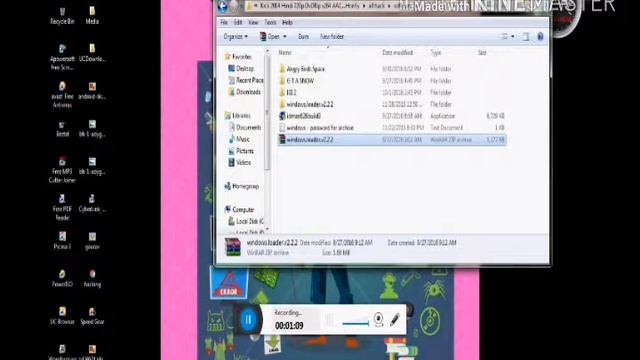Open Computer in the navigation pane
The image size is (640, 360).
click(239, 210)
